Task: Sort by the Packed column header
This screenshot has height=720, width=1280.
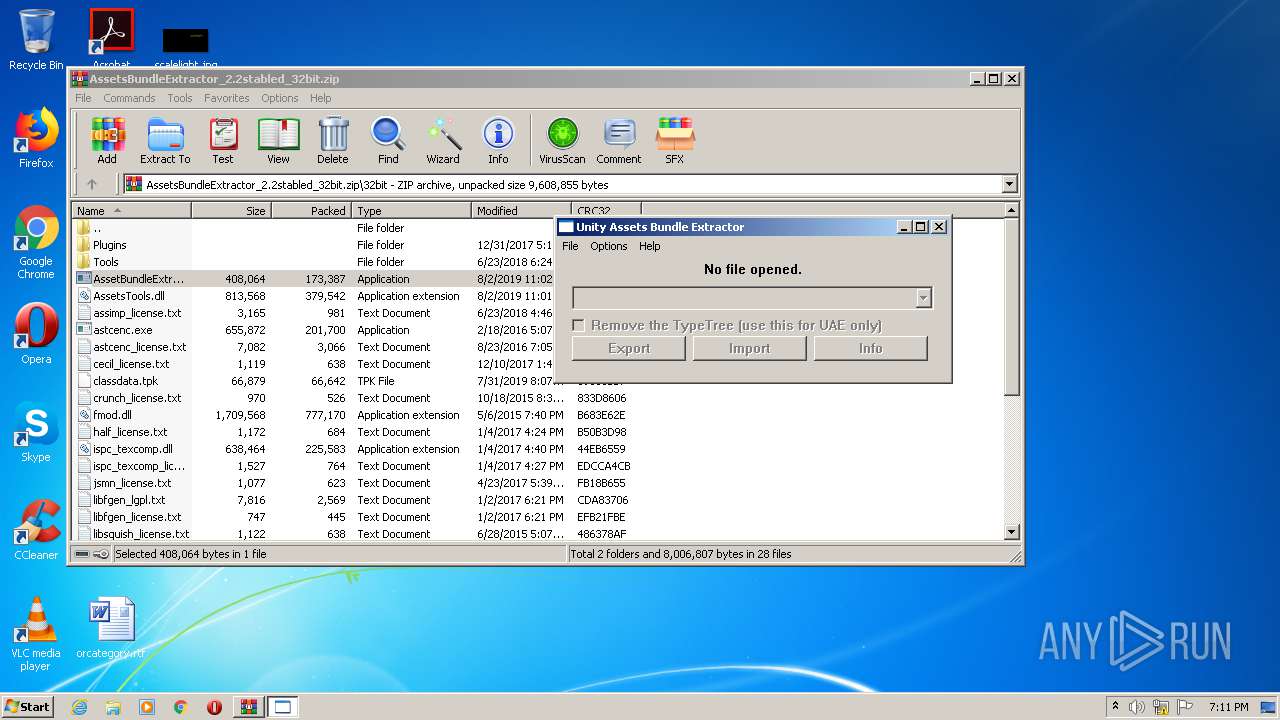Action: pyautogui.click(x=311, y=211)
